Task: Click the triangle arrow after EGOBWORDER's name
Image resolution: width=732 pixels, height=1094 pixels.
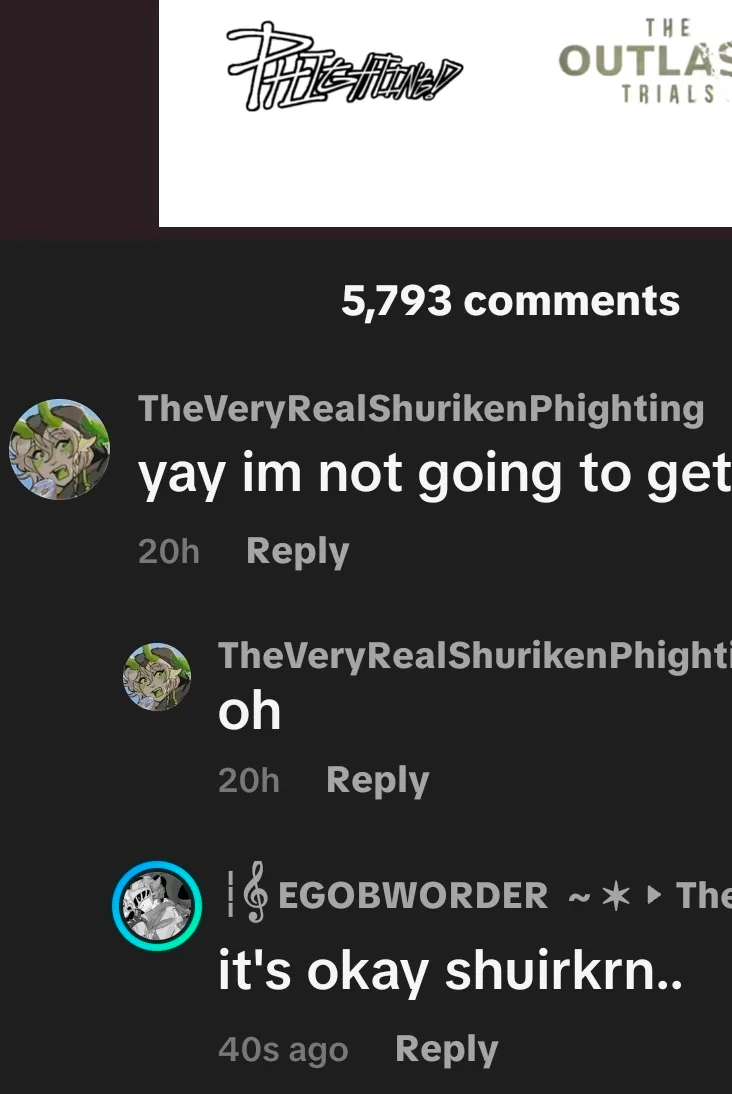Action: pos(654,894)
